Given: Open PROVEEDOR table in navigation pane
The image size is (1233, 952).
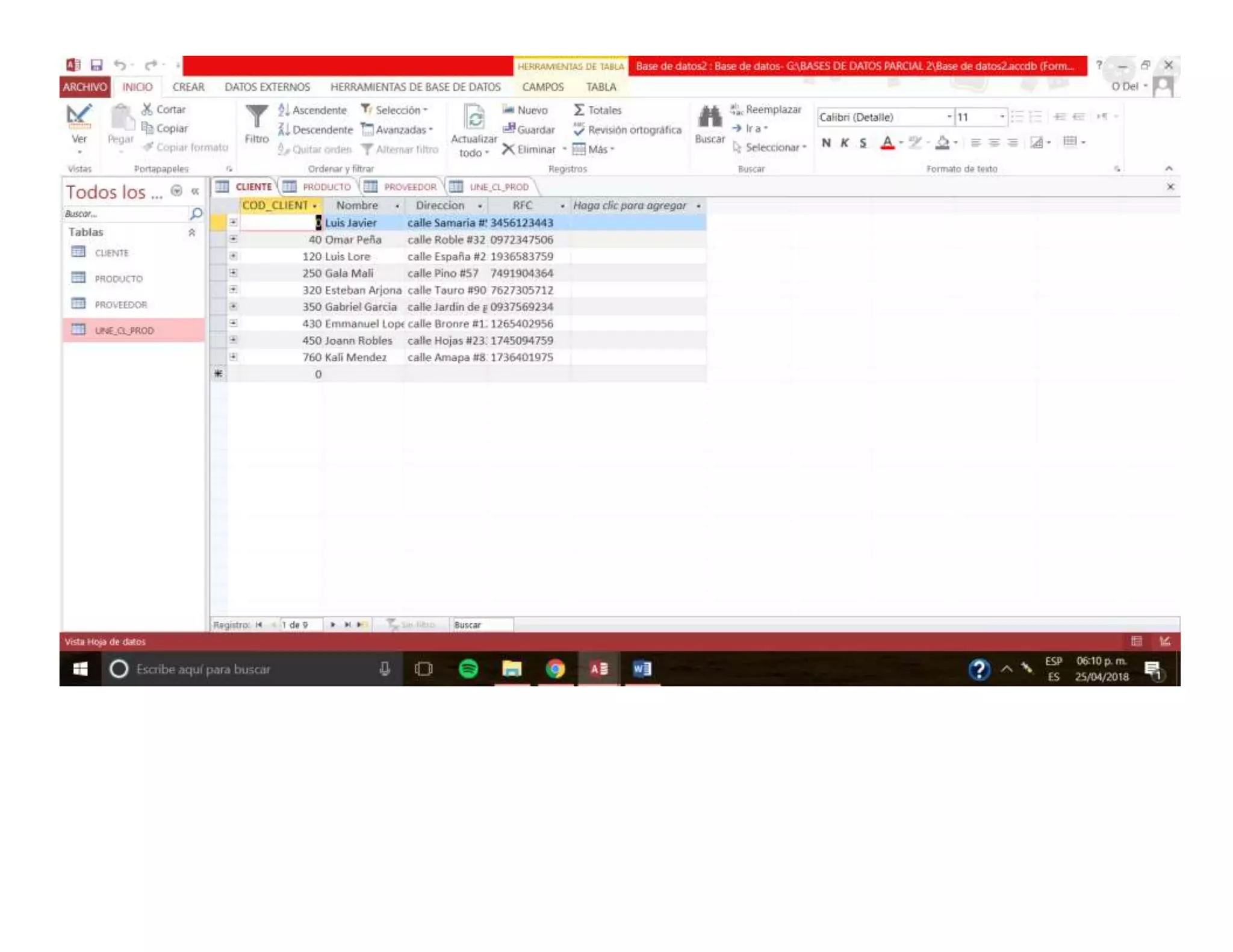Looking at the screenshot, I should (x=120, y=304).
